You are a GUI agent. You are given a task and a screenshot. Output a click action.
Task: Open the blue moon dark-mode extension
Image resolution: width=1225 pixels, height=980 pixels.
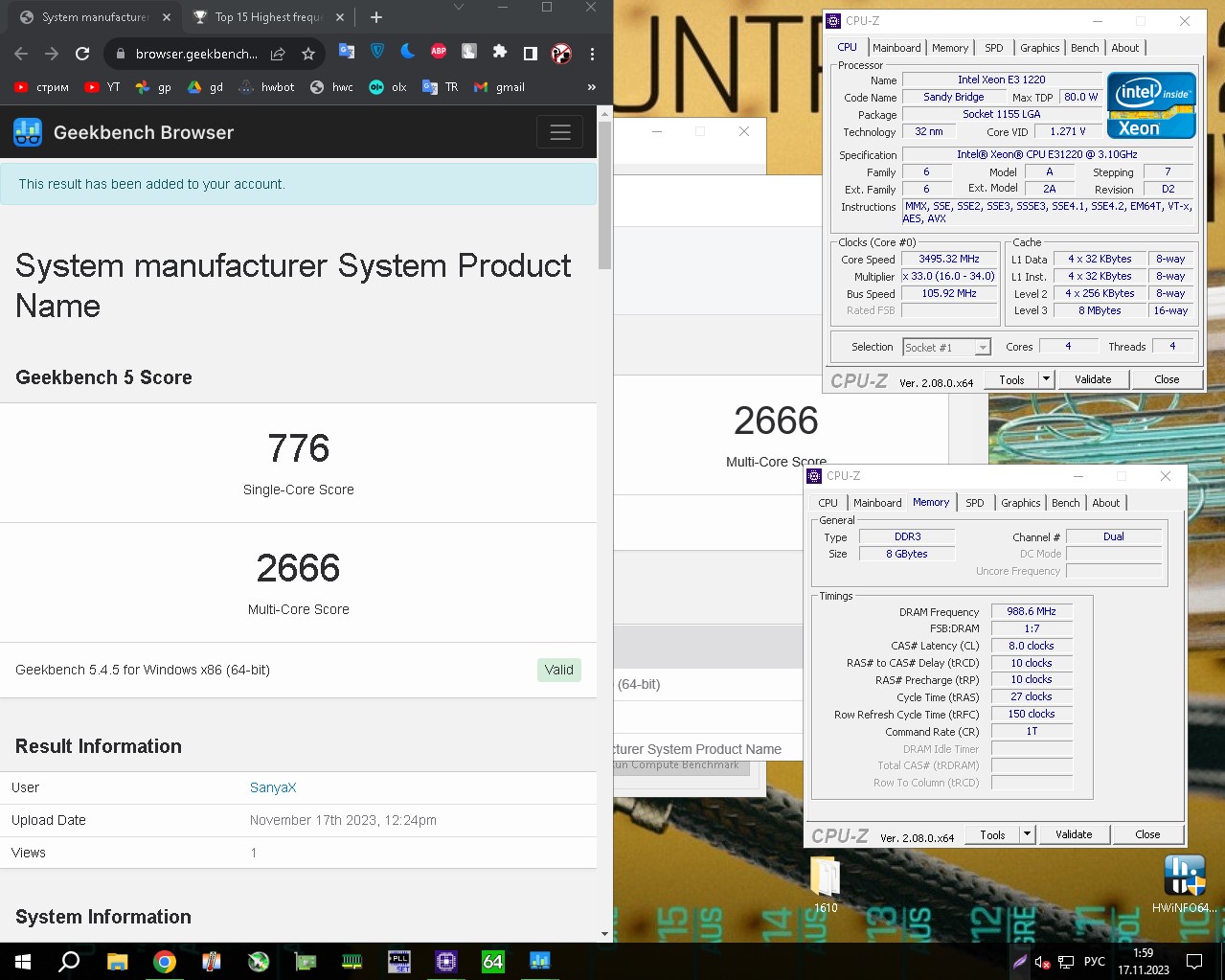408,52
